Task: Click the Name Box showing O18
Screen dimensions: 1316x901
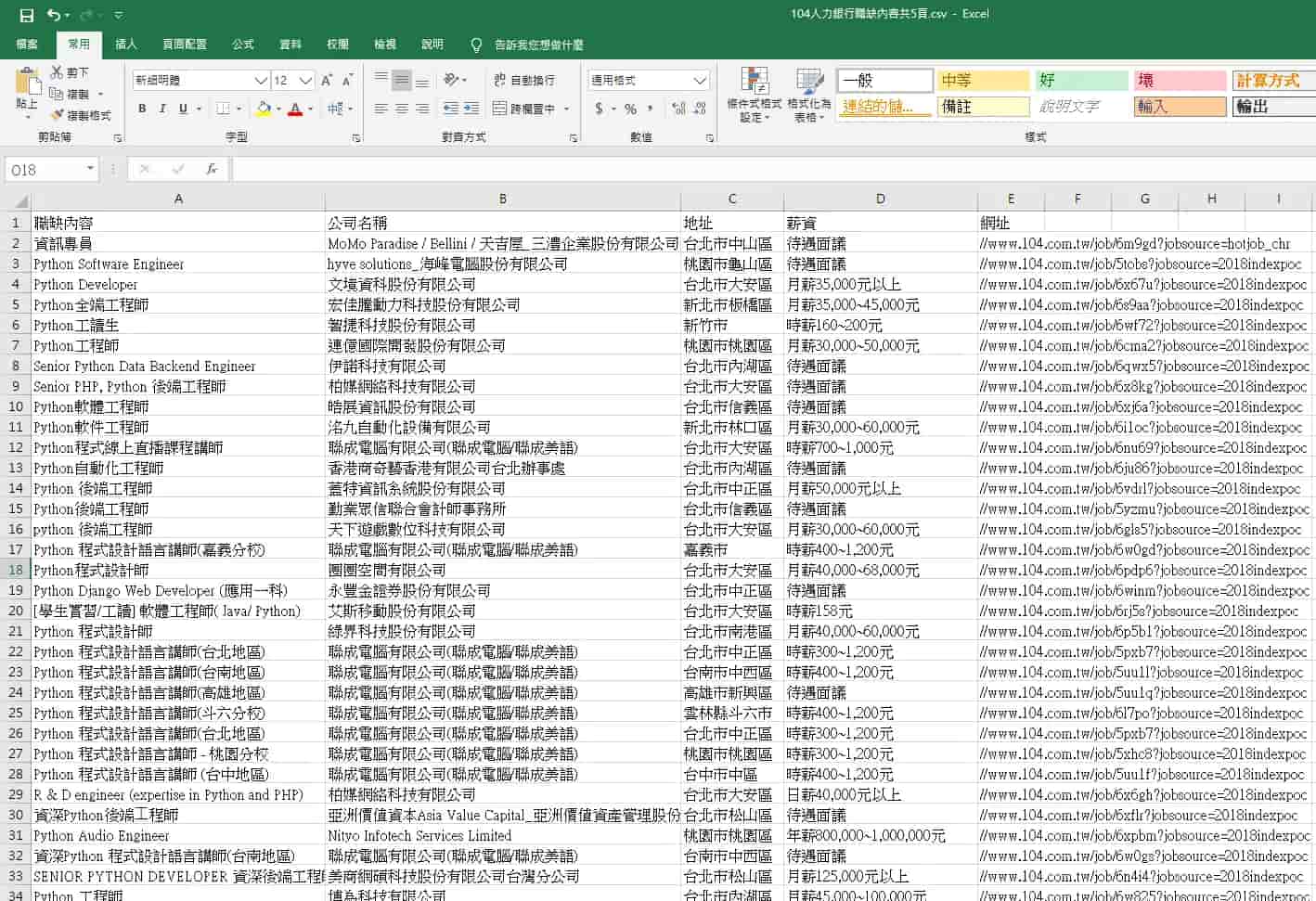Action: (x=45, y=169)
